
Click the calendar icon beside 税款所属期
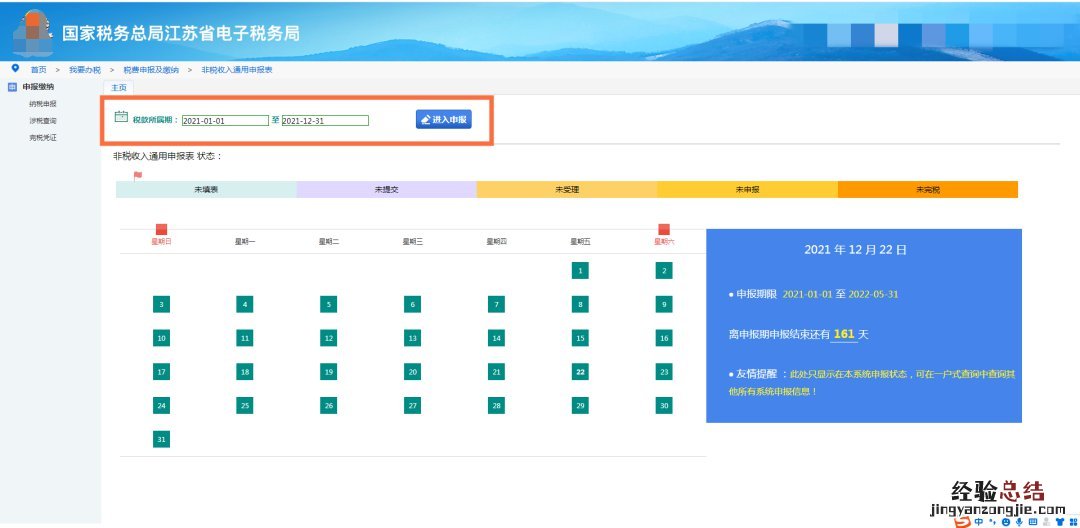[121, 117]
